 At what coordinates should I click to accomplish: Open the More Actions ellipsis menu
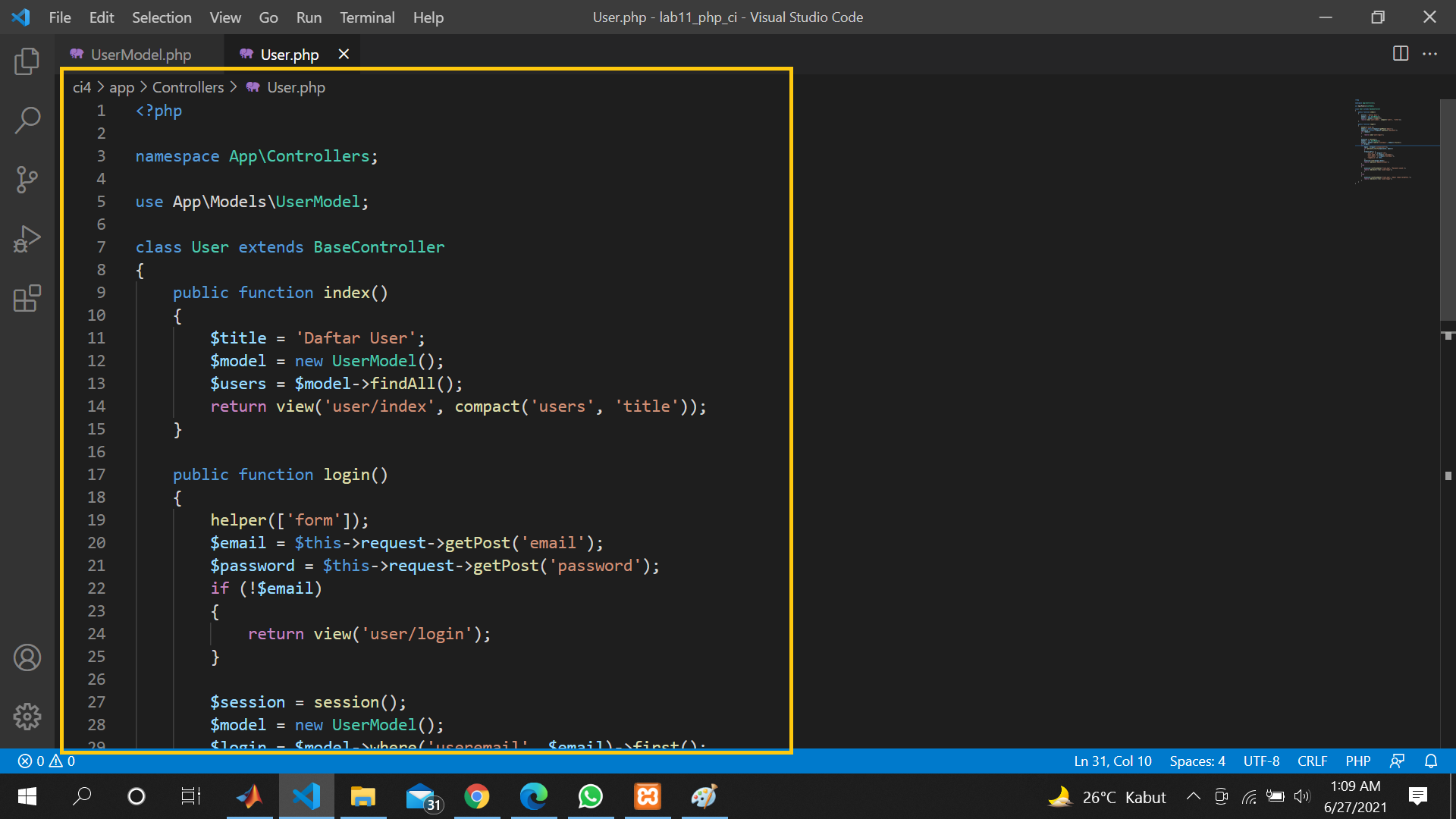pos(1431,54)
